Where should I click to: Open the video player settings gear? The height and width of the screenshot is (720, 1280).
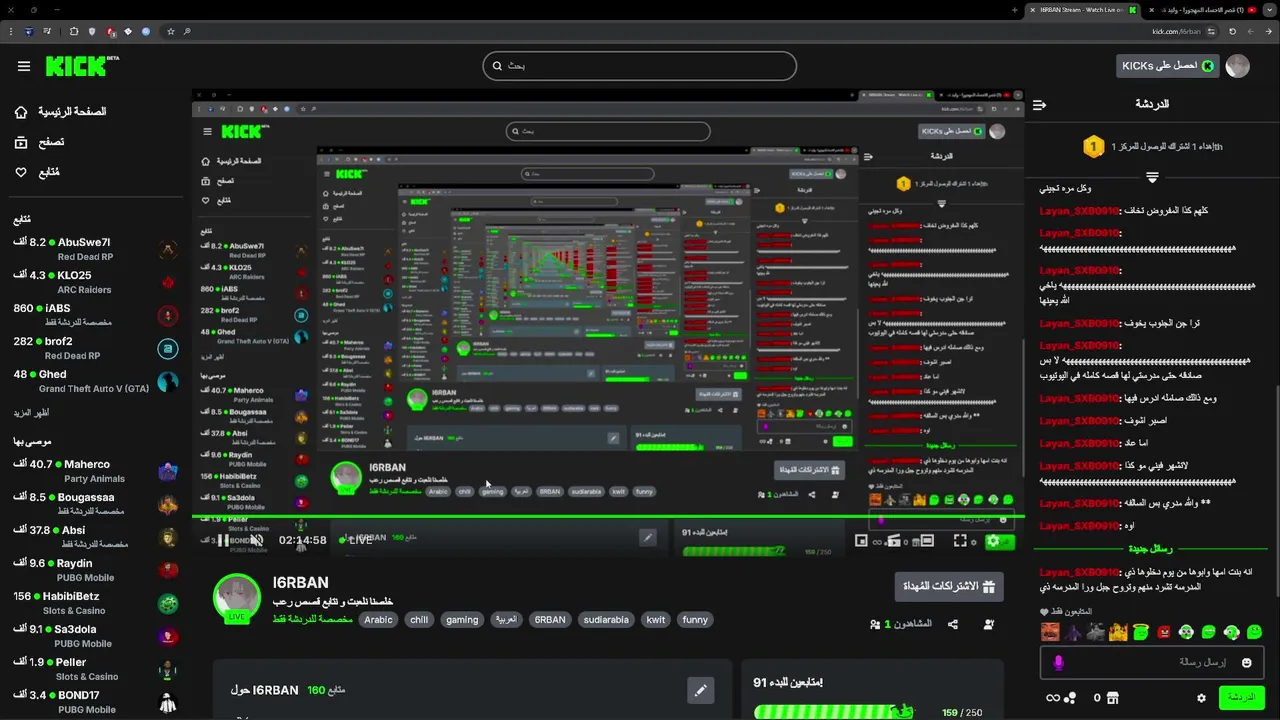tap(994, 541)
